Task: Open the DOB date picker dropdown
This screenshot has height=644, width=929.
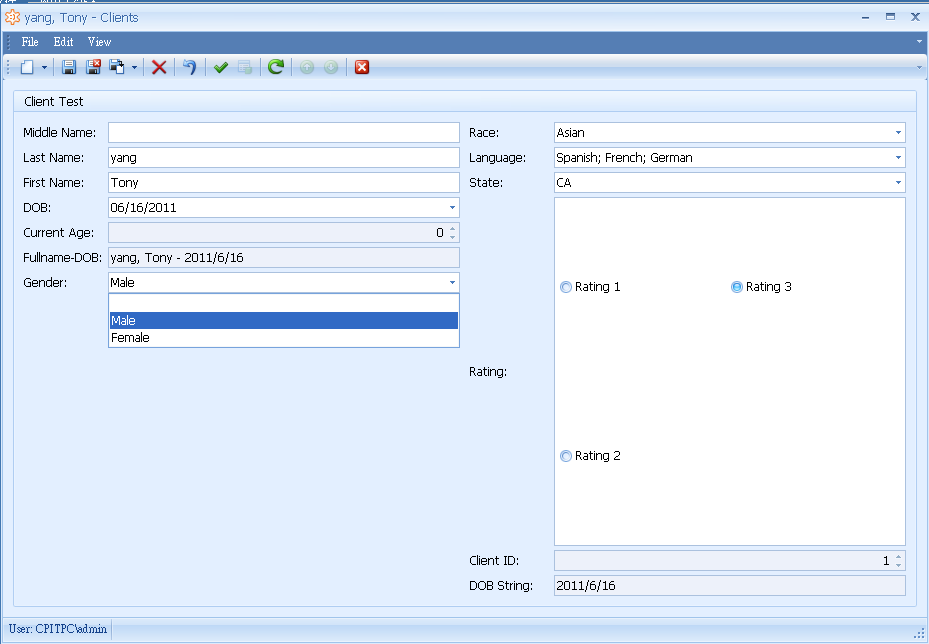Action: click(x=452, y=208)
